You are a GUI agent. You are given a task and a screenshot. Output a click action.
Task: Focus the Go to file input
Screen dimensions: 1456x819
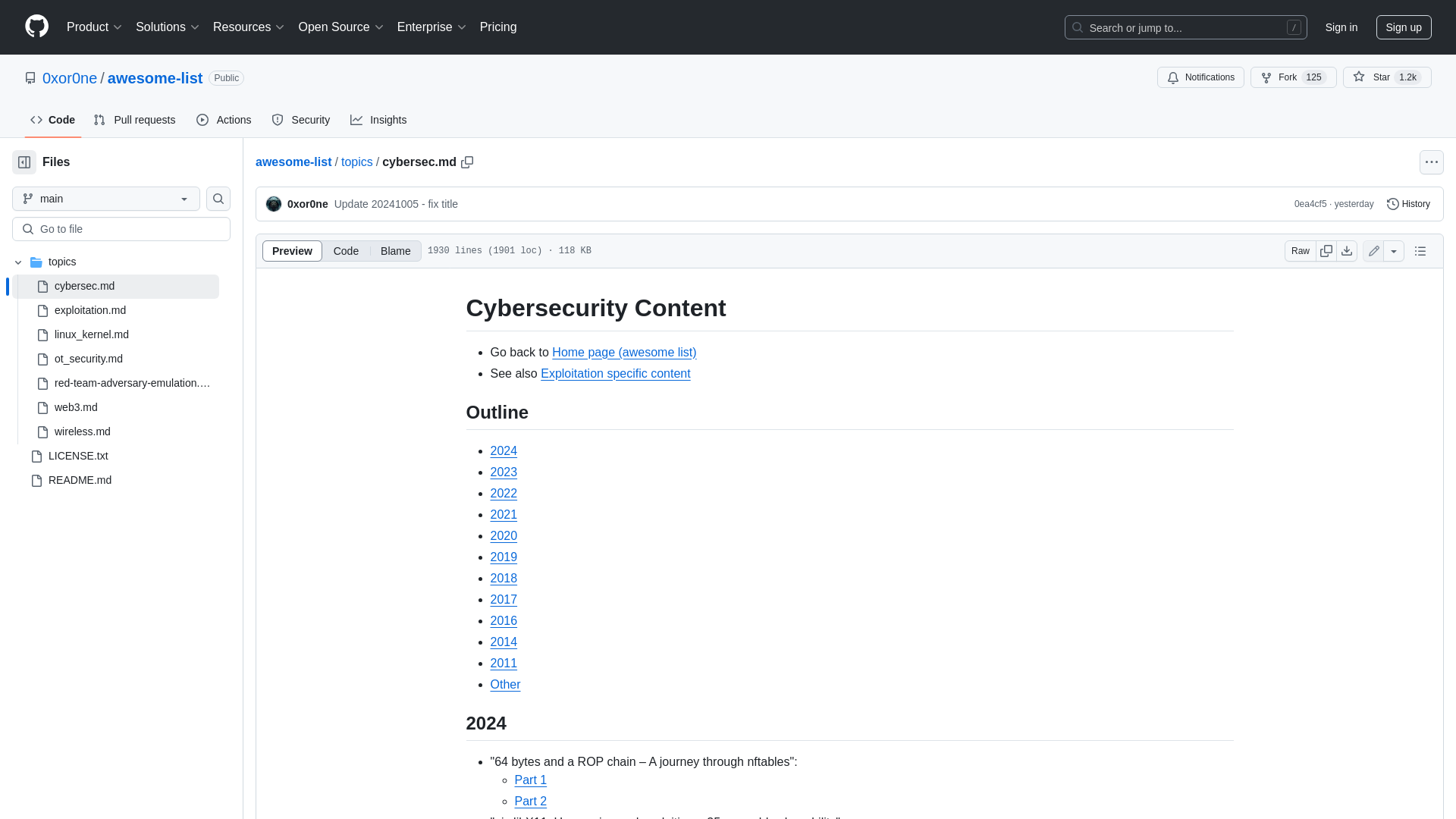coord(121,229)
